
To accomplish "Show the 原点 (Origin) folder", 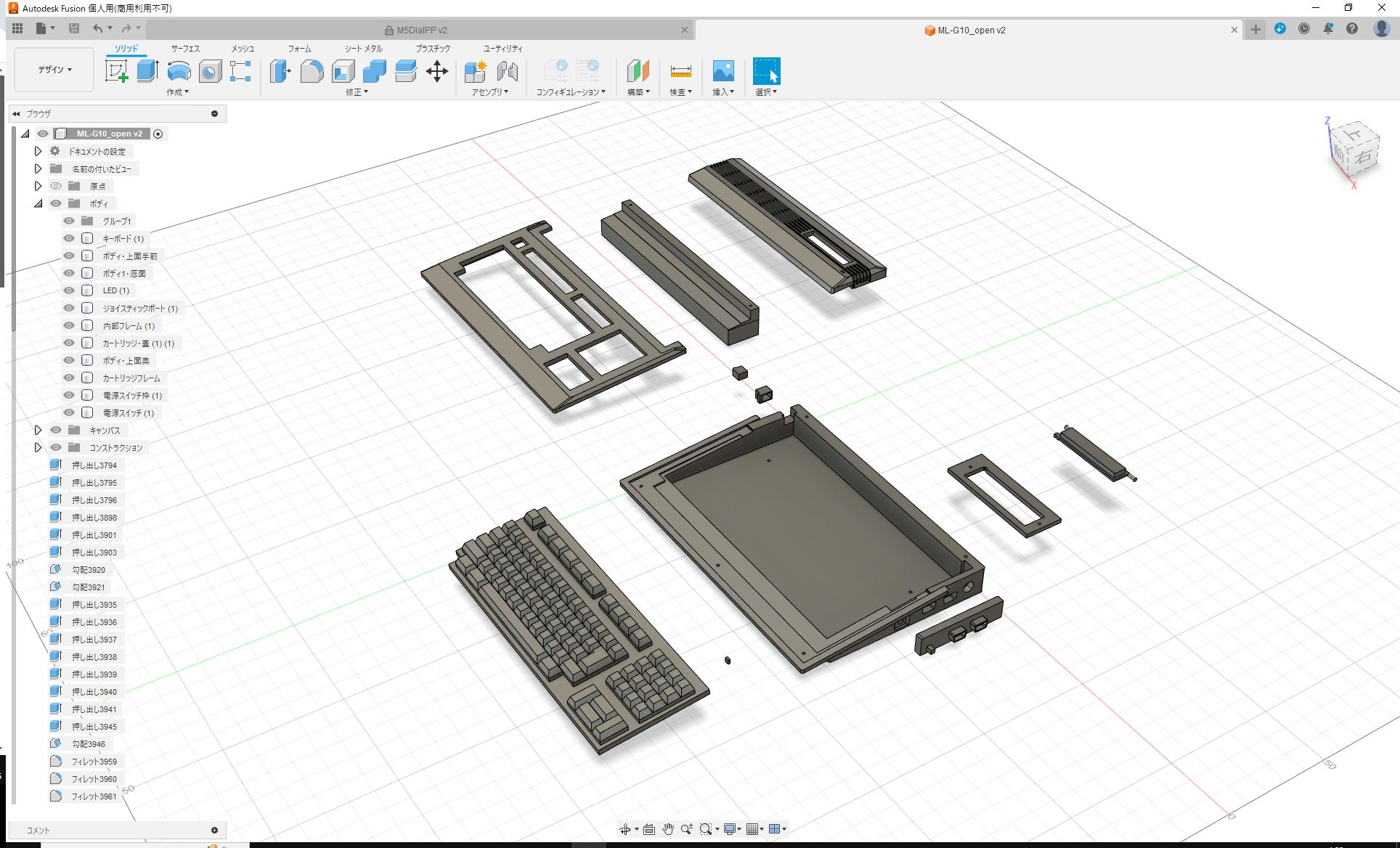I will pos(56,186).
